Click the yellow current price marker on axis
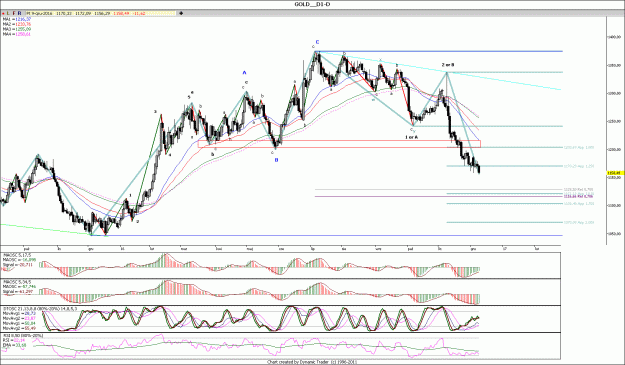This screenshot has height=365, width=625. [x=615, y=173]
